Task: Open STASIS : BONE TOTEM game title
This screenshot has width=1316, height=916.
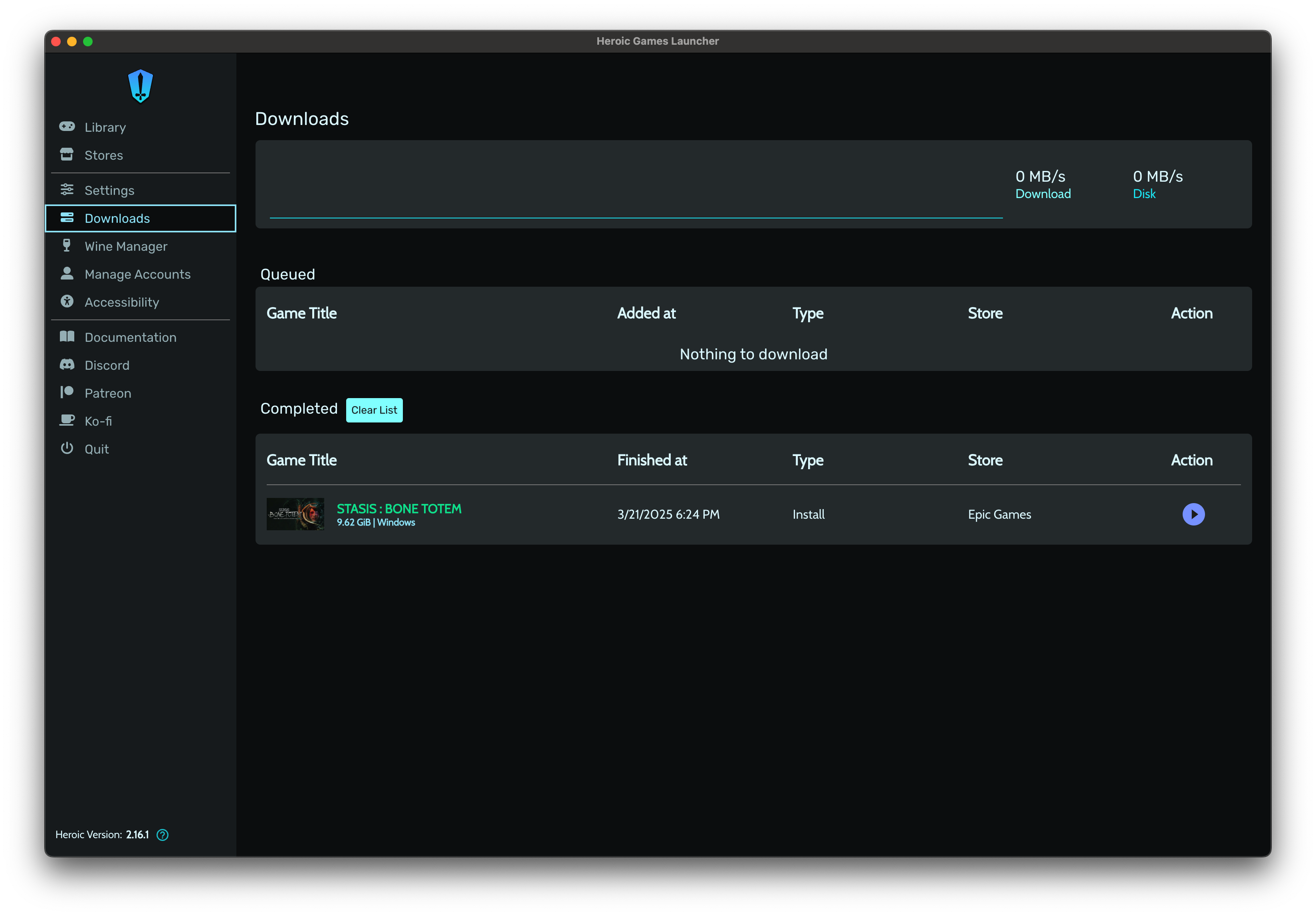Action: 398,508
